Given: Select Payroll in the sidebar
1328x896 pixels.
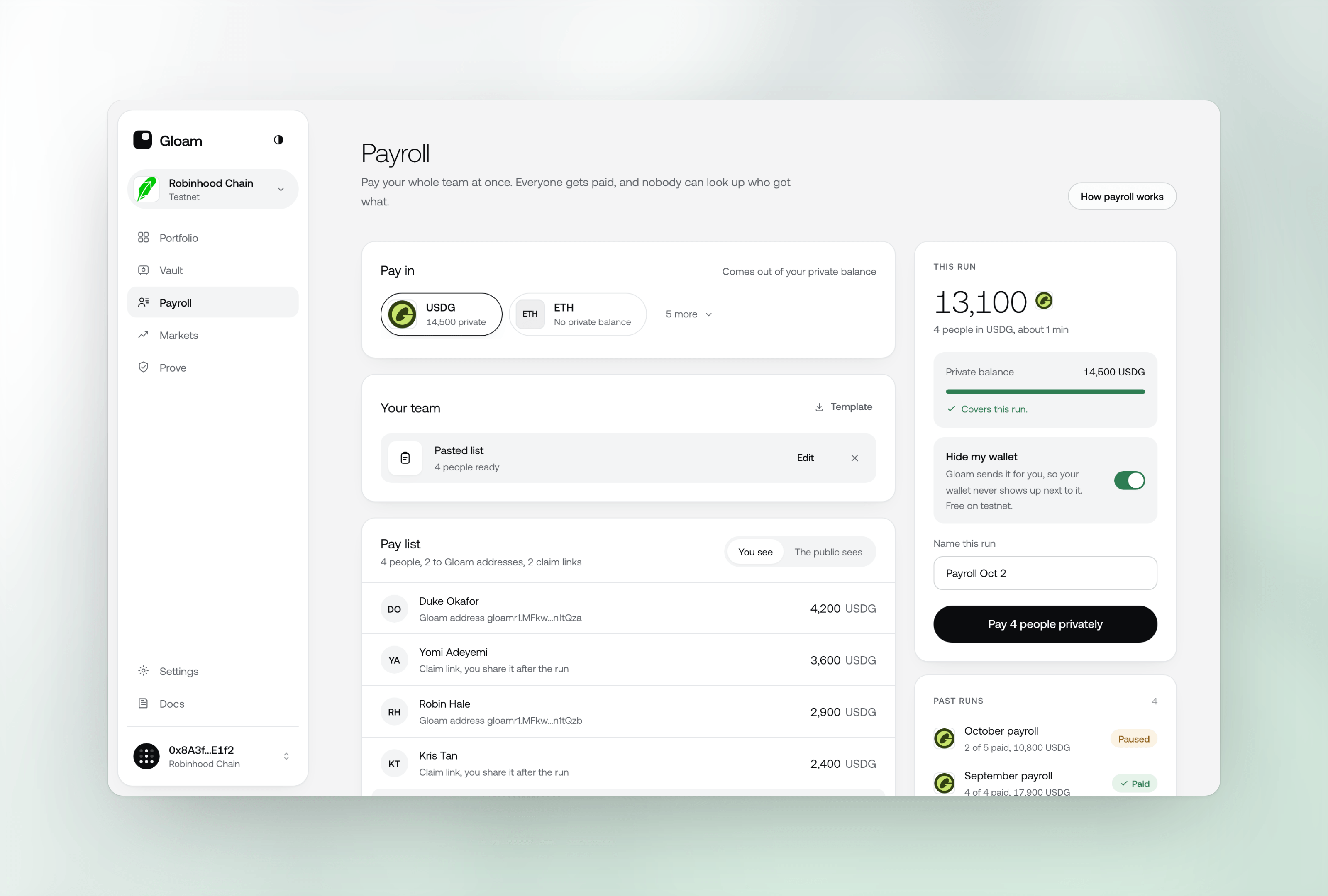Looking at the screenshot, I should click(x=212, y=303).
